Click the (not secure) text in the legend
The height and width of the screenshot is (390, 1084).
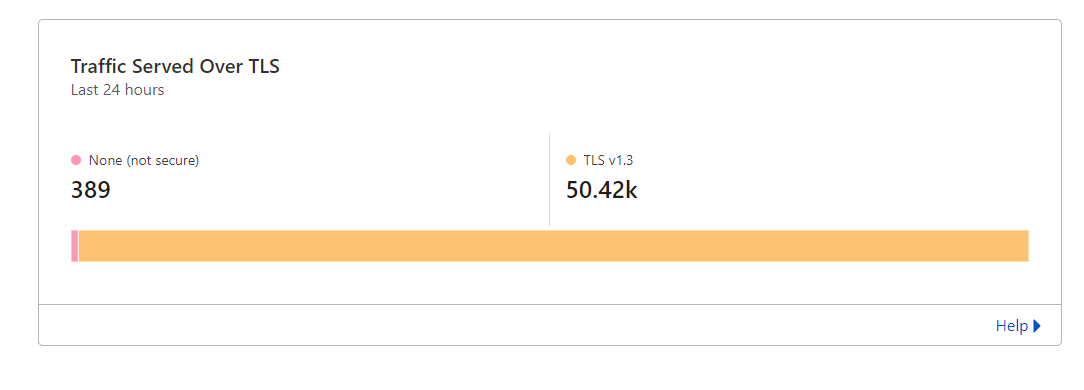[x=160, y=160]
